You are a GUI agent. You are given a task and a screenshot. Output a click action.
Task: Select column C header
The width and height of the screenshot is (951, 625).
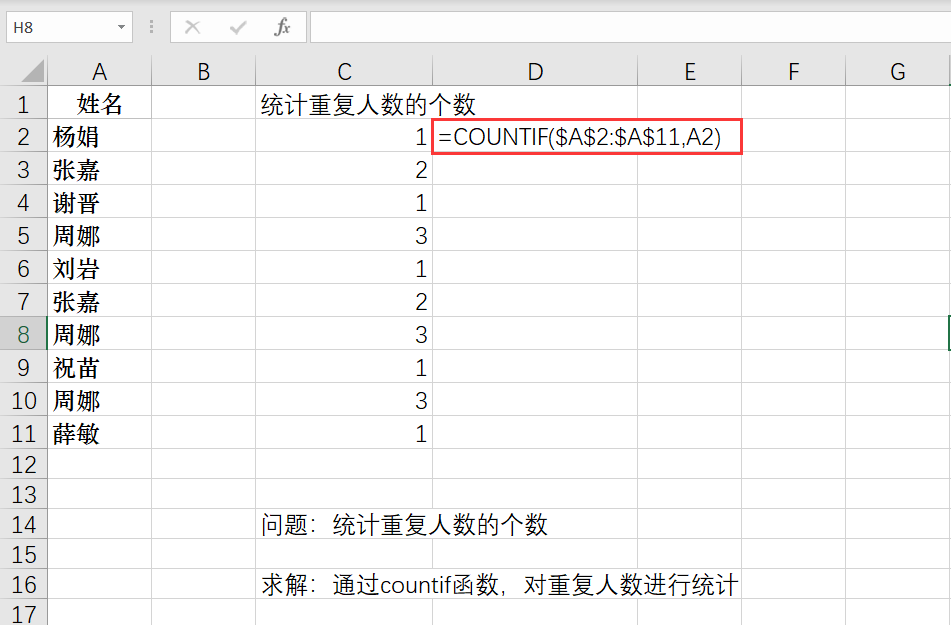pyautogui.click(x=344, y=72)
